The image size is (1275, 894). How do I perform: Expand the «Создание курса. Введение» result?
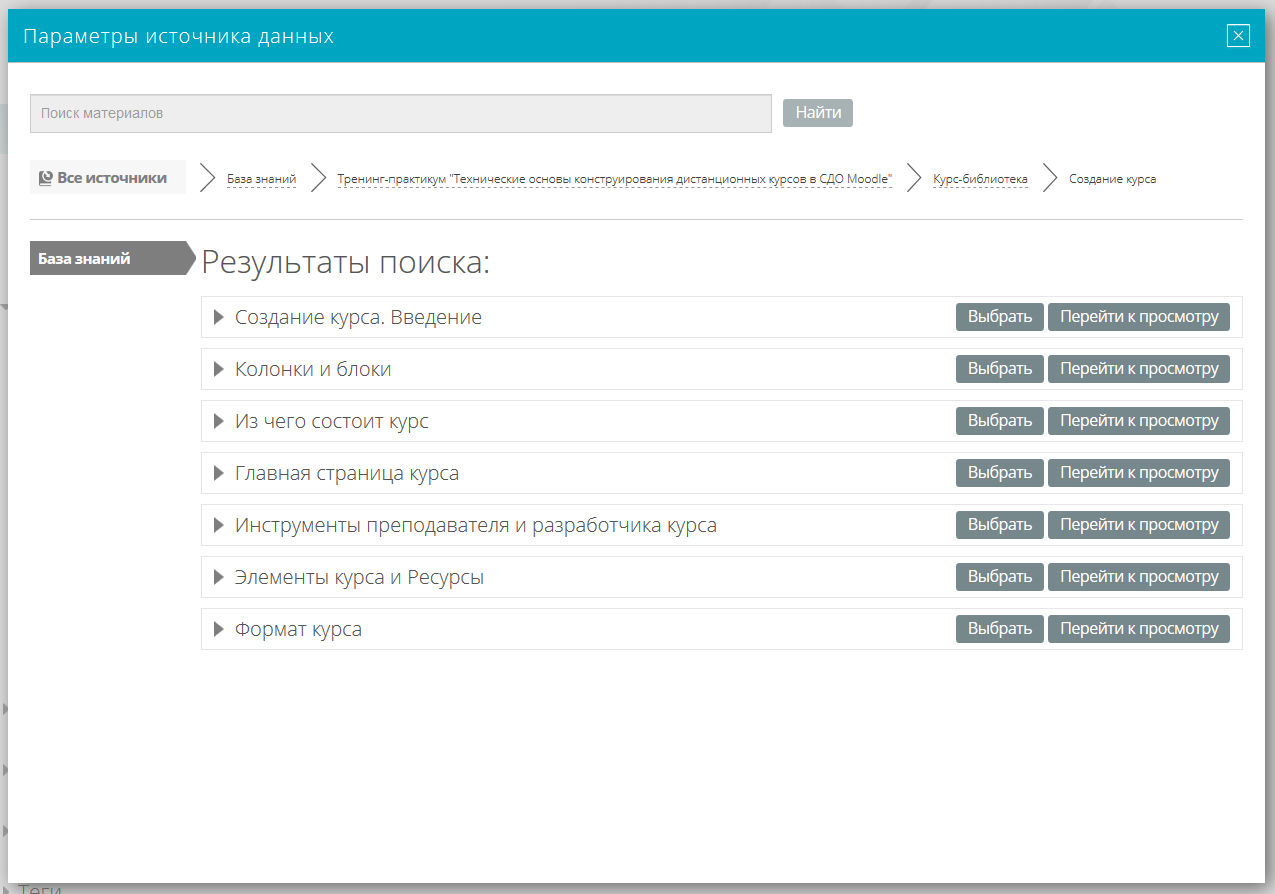click(x=219, y=317)
